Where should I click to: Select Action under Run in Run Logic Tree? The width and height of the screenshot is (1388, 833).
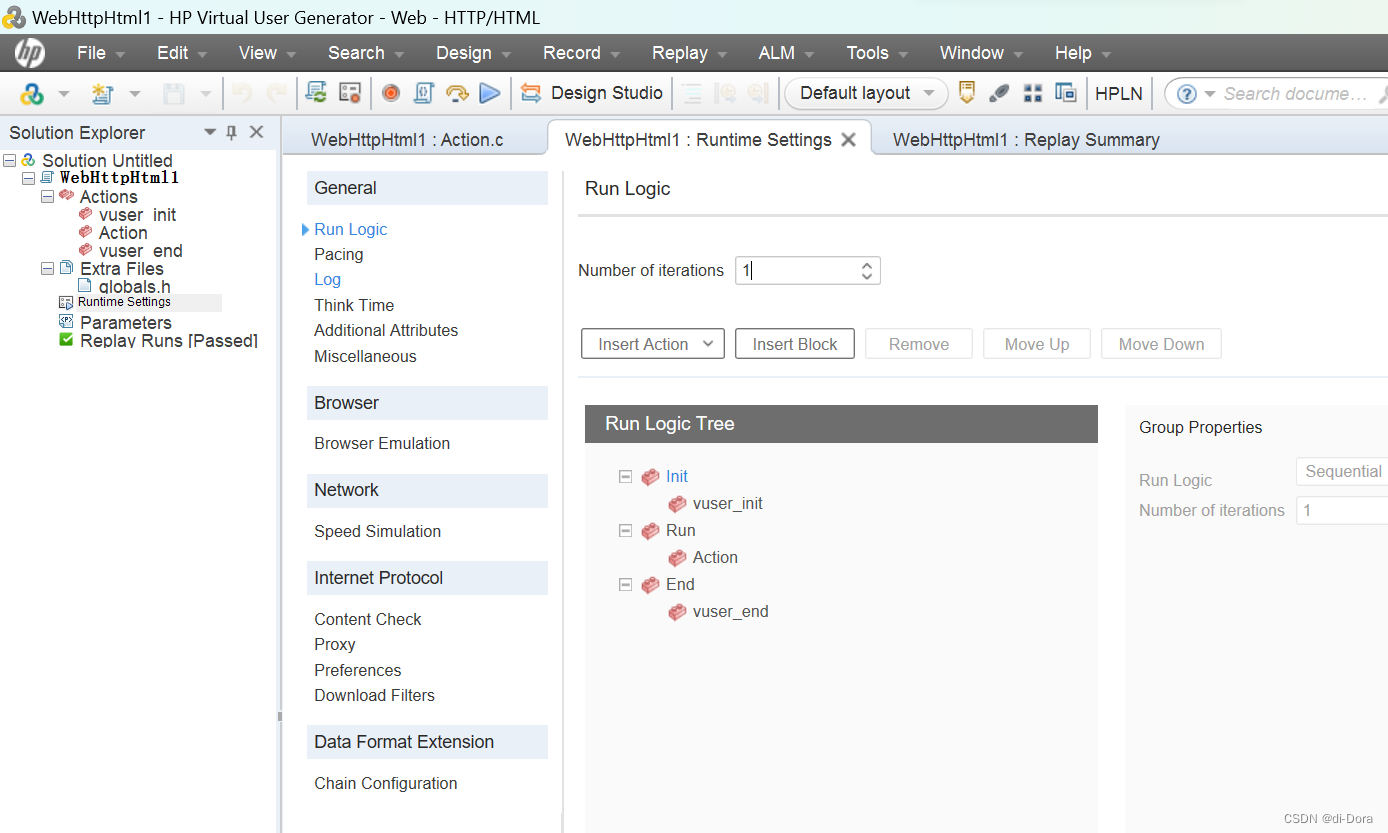click(715, 558)
